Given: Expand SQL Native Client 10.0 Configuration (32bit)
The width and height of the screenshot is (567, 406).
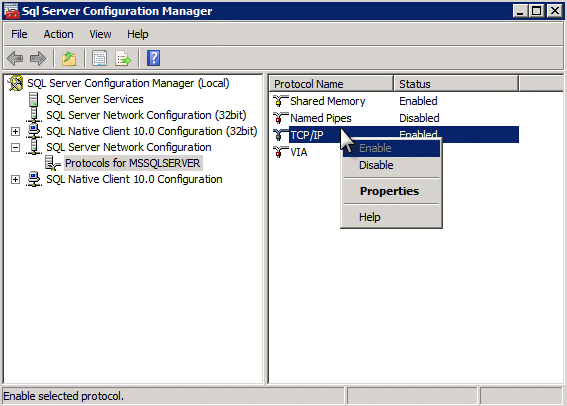Looking at the screenshot, I should pos(15,131).
